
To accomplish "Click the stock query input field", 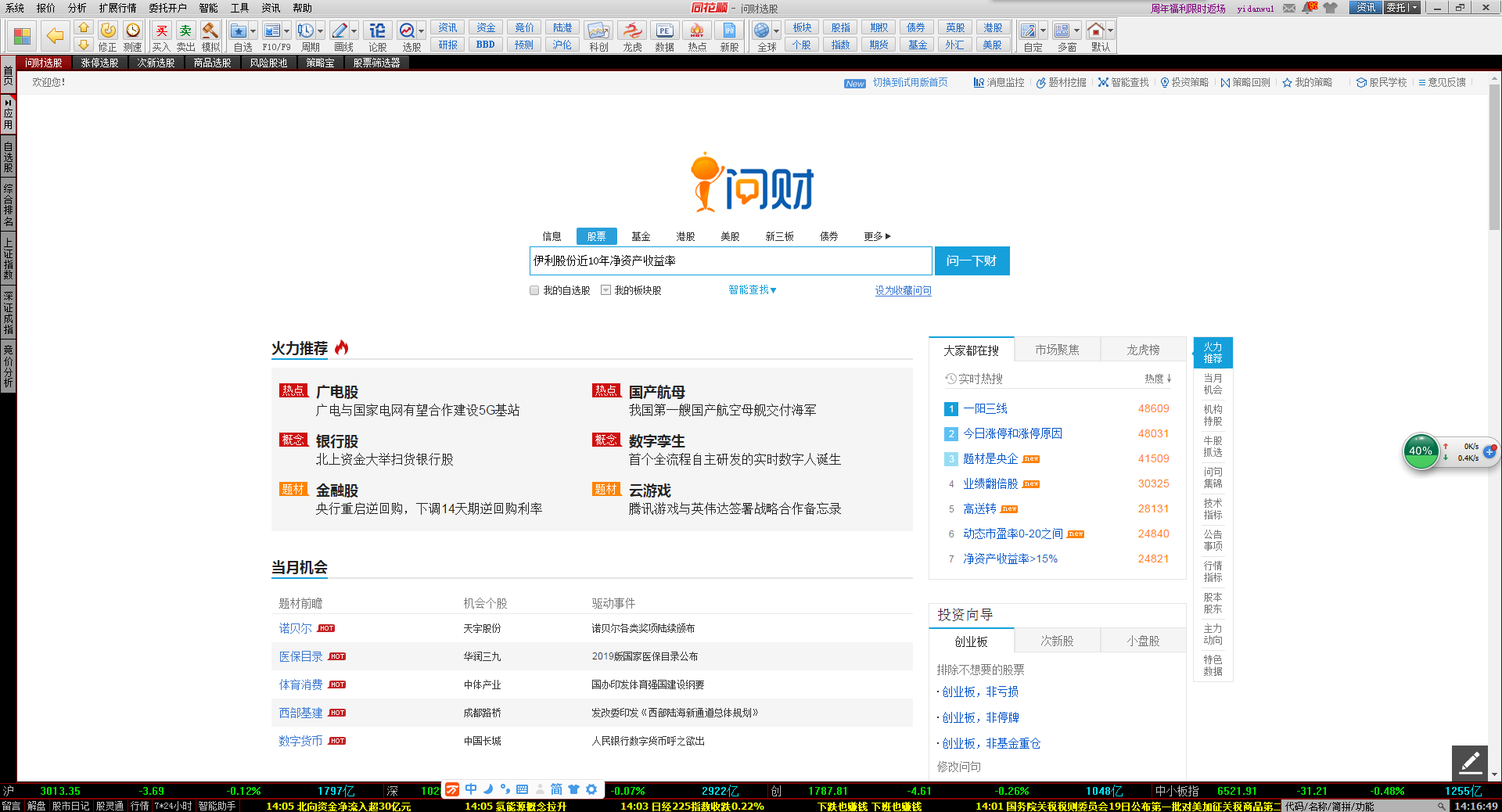I will click(x=731, y=260).
